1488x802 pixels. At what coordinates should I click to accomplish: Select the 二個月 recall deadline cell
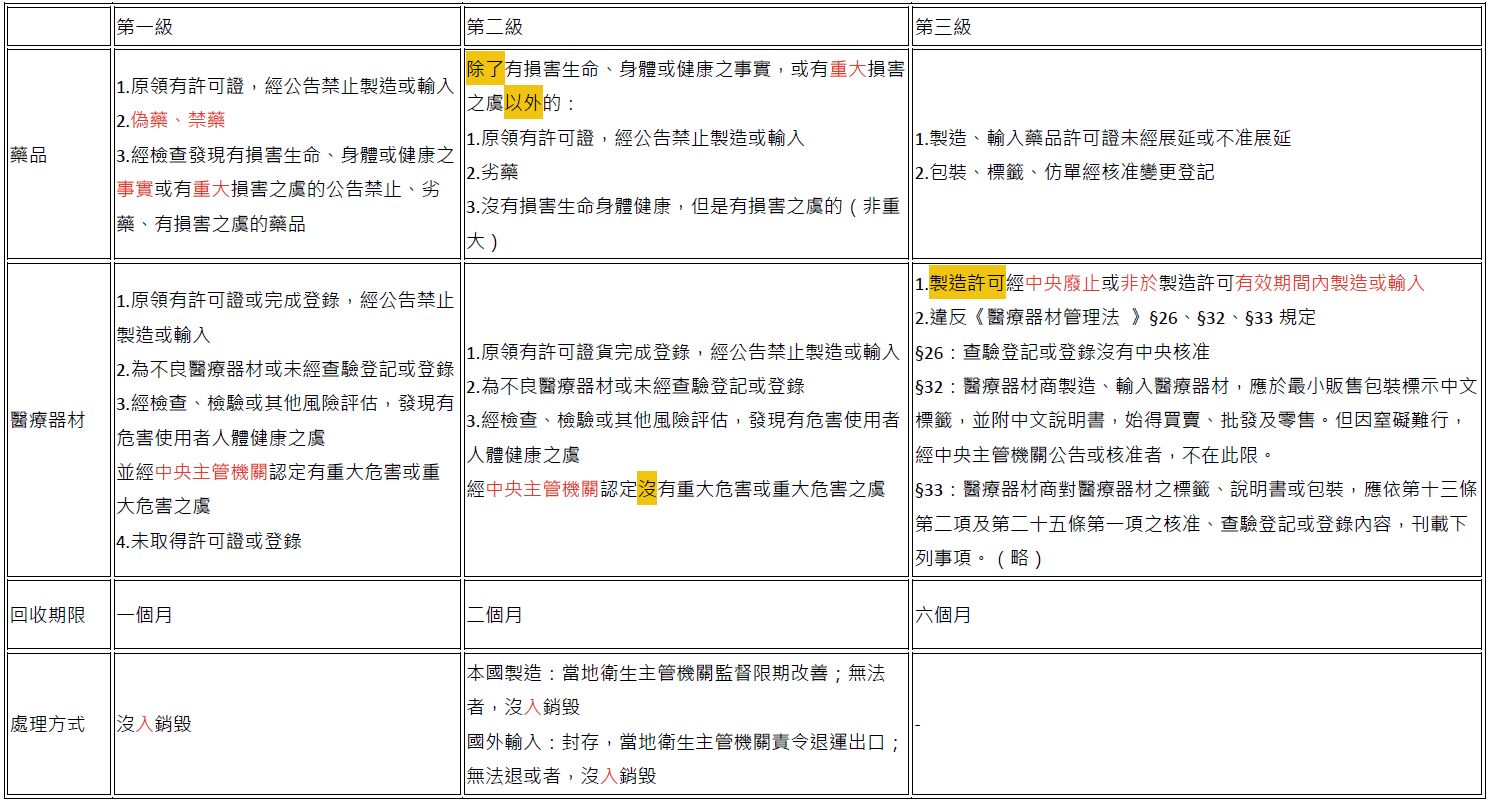(495, 615)
